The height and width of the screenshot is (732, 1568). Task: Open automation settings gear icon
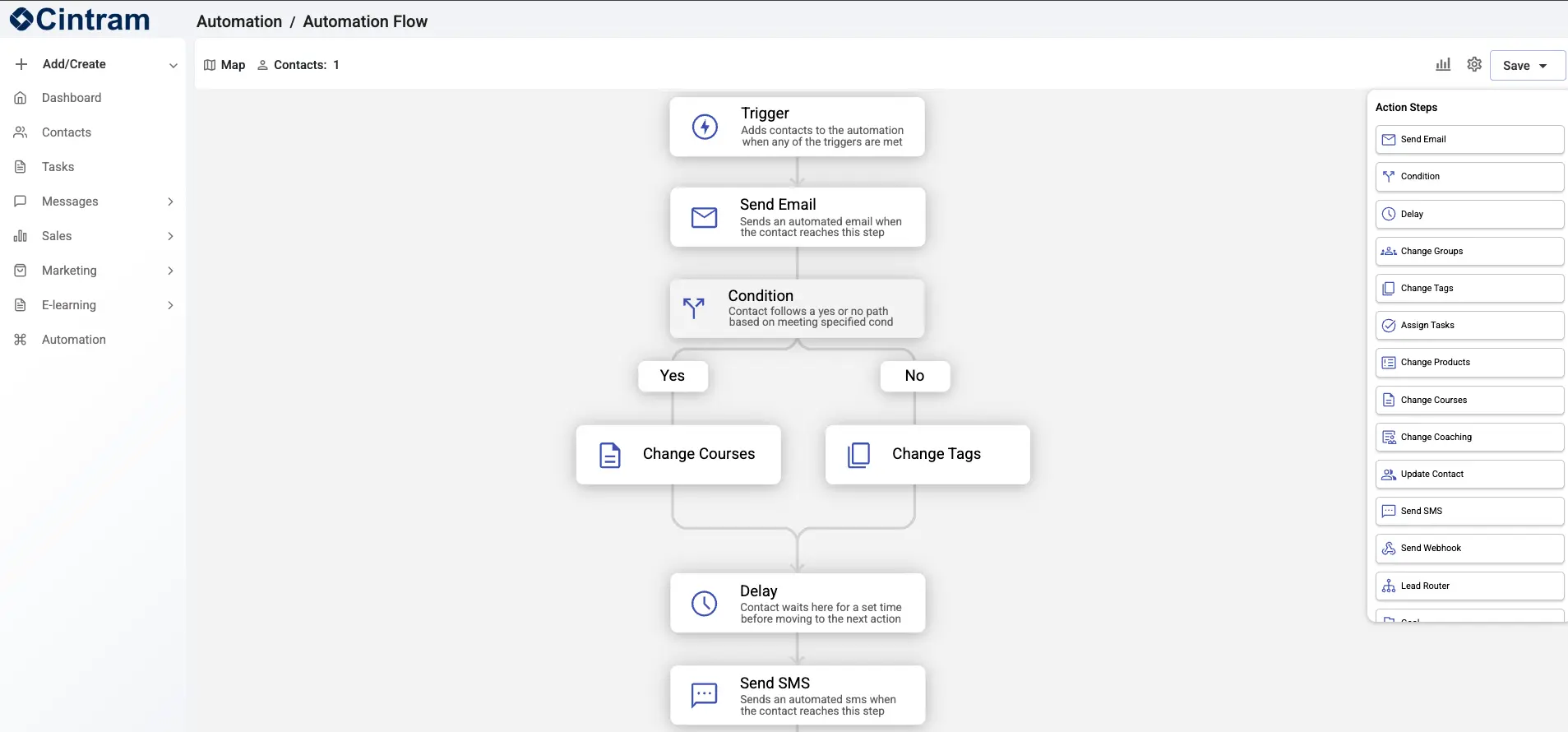tap(1473, 64)
